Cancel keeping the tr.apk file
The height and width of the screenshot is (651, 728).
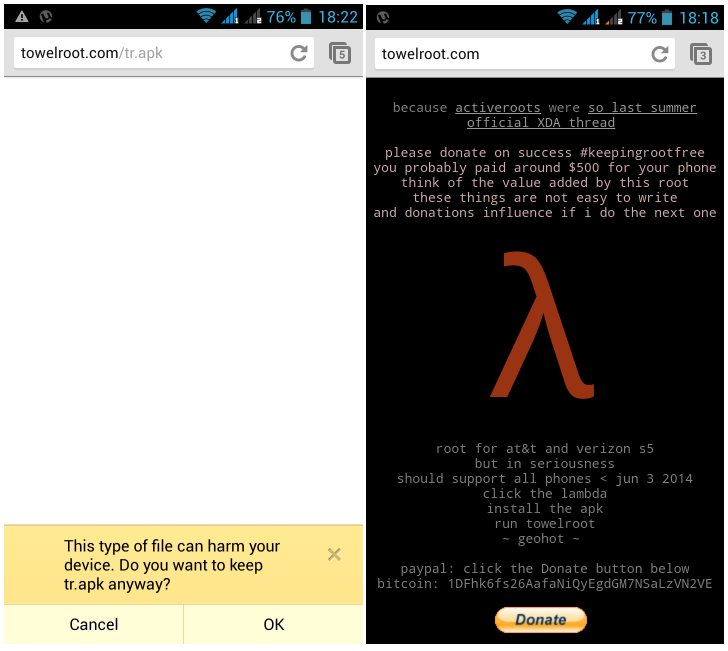pos(94,625)
